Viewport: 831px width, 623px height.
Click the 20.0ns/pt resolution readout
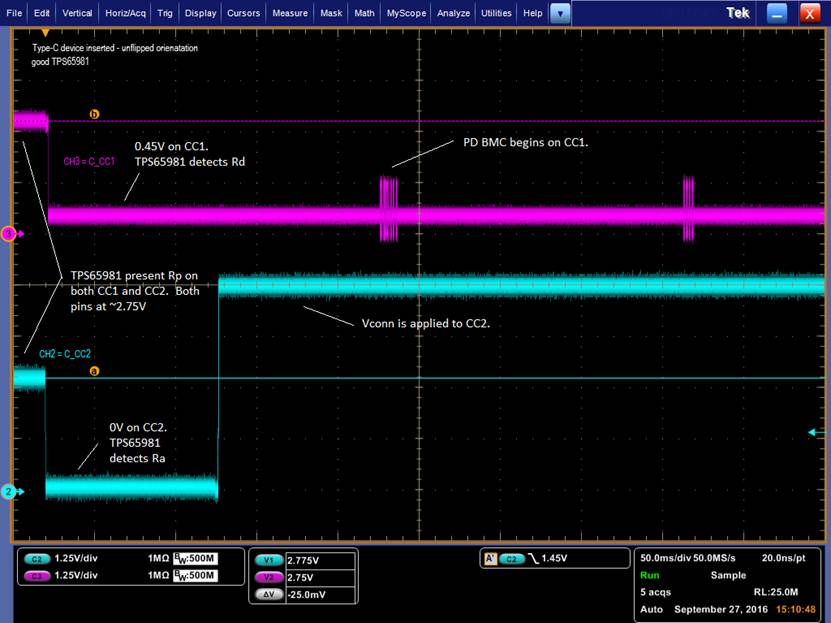coord(783,558)
